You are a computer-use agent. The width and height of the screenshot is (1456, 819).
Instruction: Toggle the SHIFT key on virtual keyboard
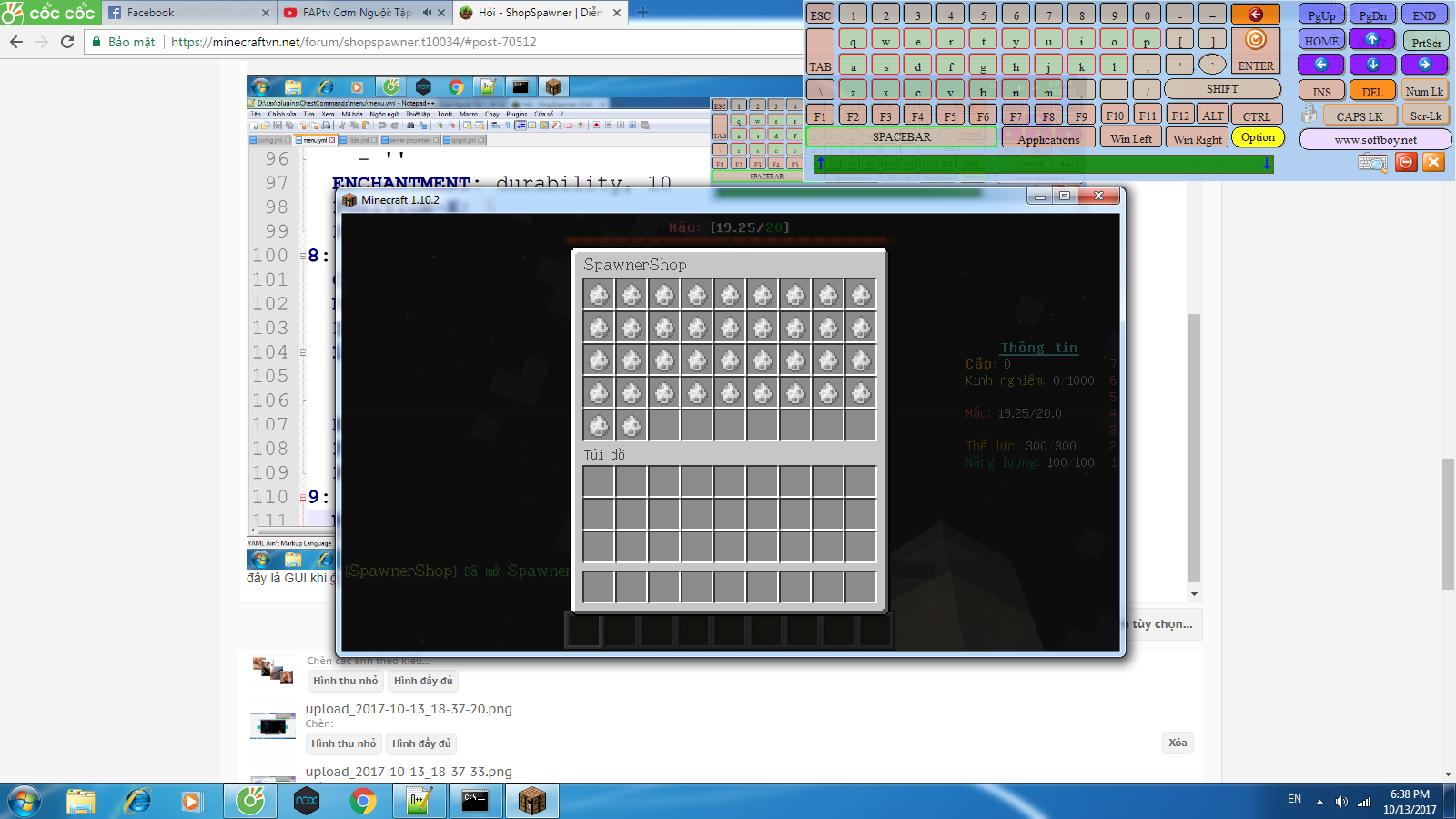[1222, 89]
